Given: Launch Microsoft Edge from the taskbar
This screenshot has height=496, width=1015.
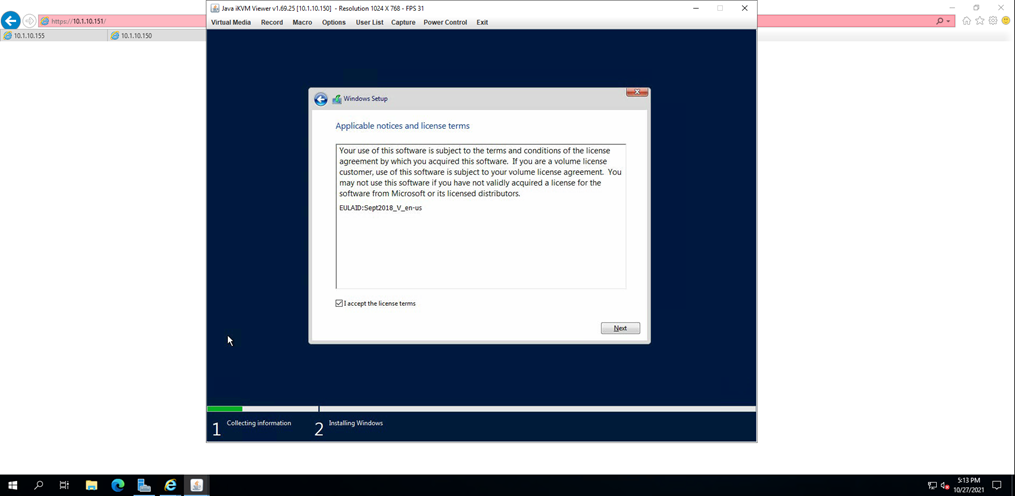Looking at the screenshot, I should 118,485.
